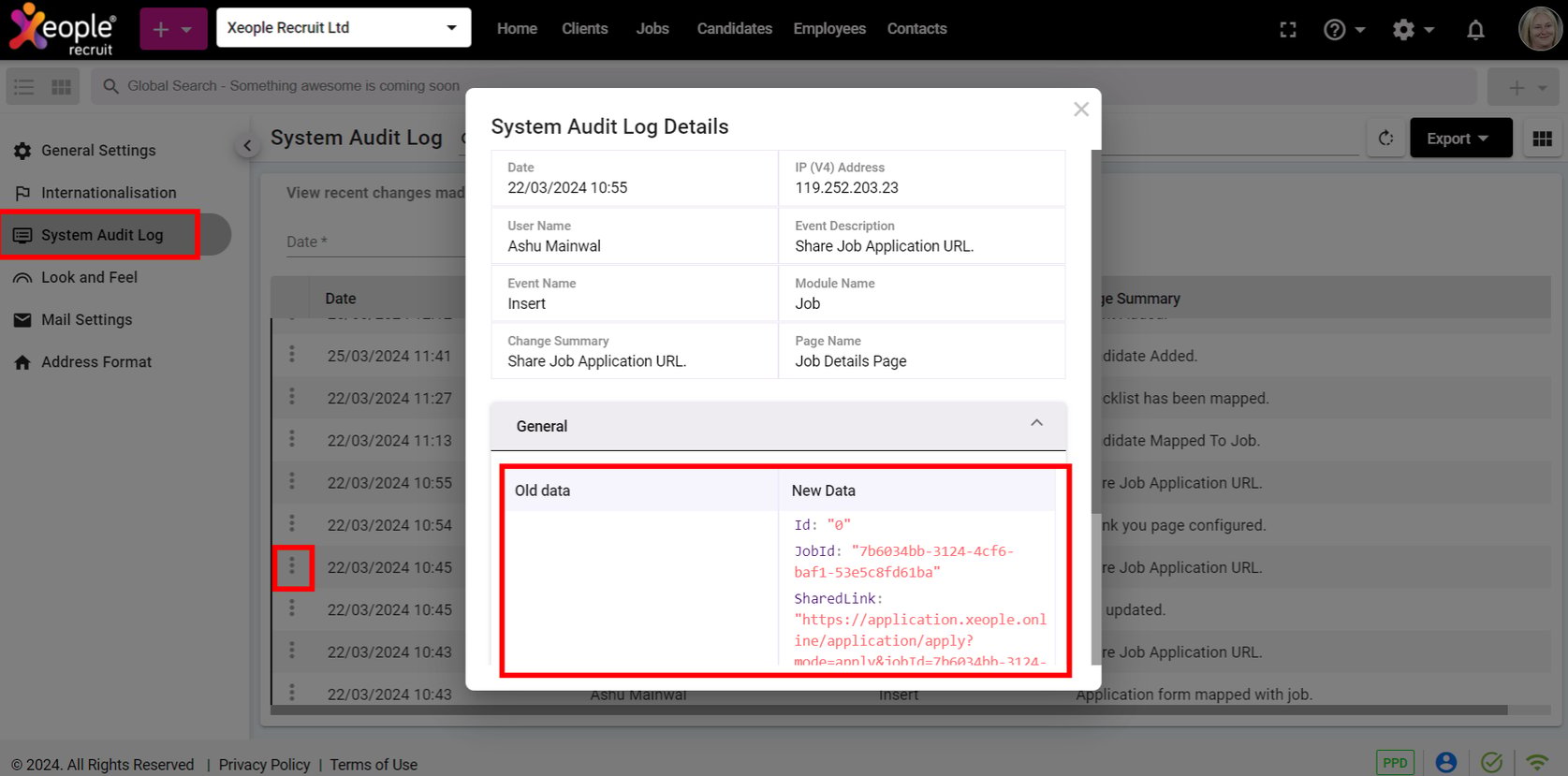Open the Clients menu
Screen dimensions: 1568x776
585,29
